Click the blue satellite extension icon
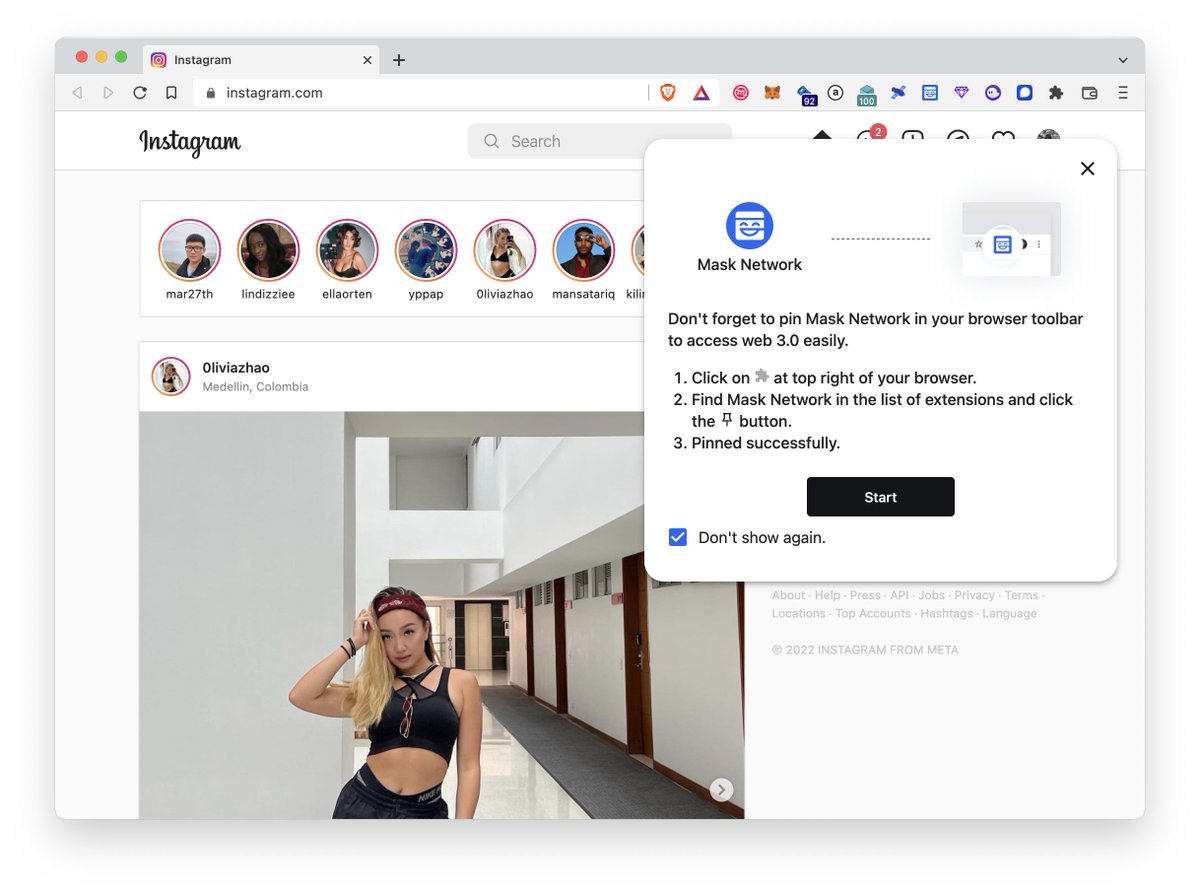The width and height of the screenshot is (1200, 892). point(898,93)
